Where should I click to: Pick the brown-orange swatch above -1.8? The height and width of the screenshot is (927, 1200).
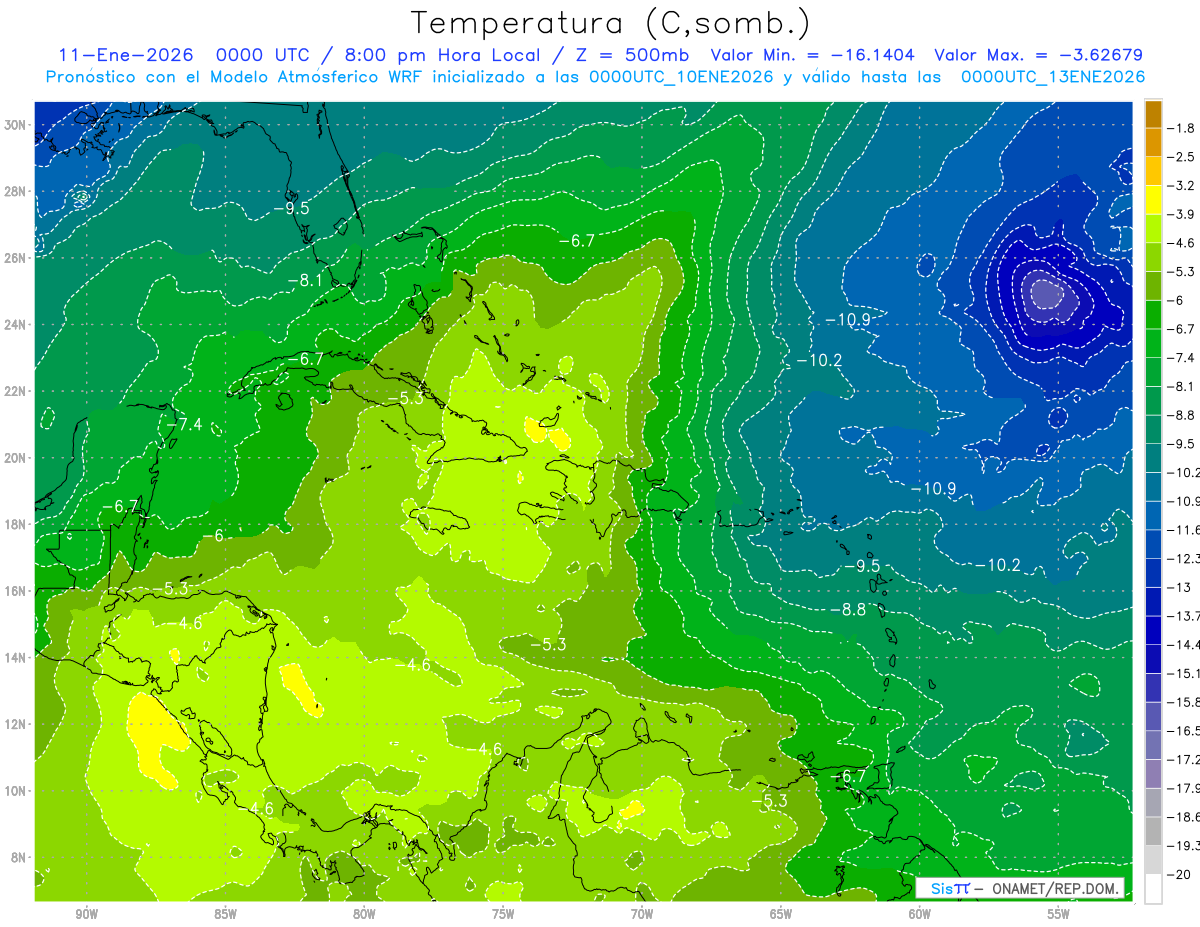pyautogui.click(x=1153, y=113)
